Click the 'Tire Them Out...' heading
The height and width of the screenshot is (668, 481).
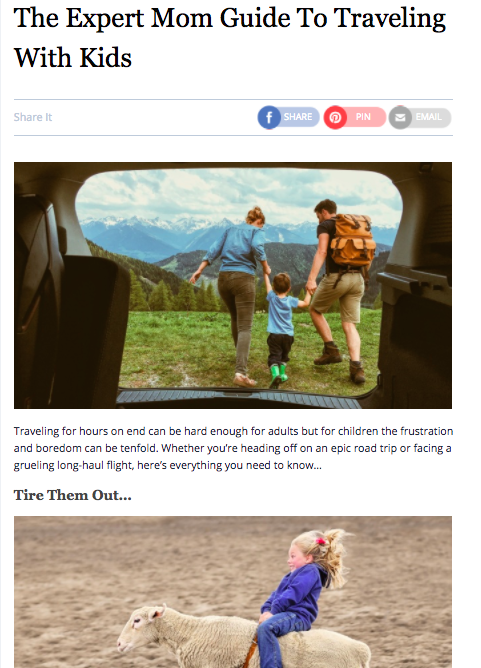(x=72, y=495)
